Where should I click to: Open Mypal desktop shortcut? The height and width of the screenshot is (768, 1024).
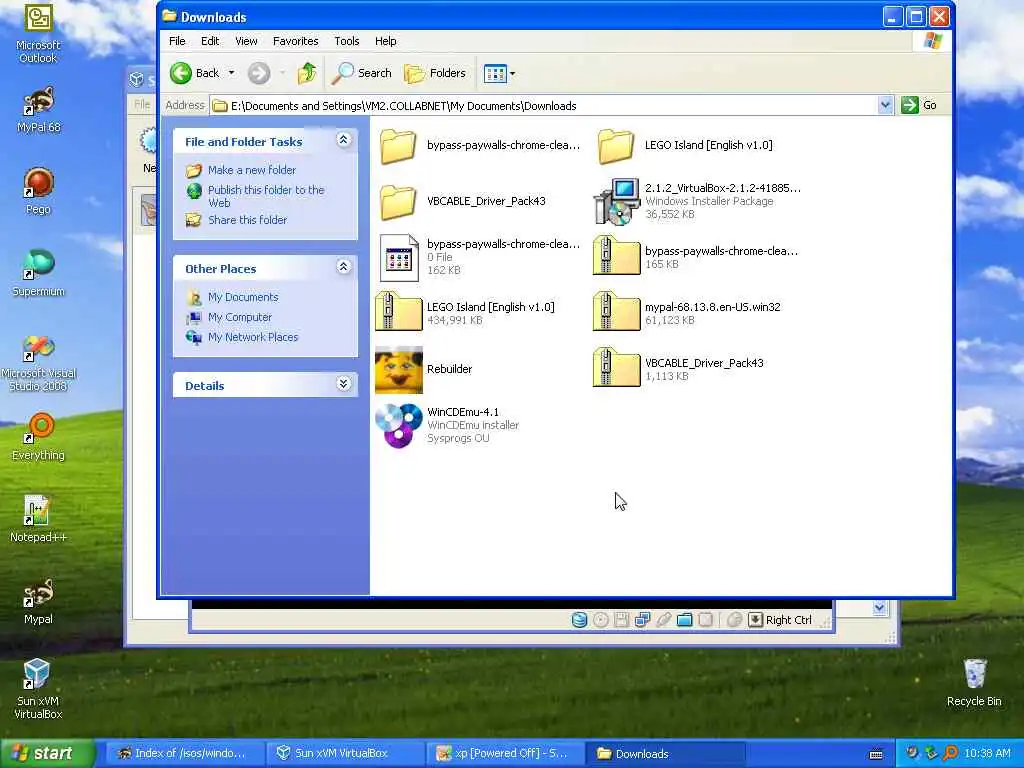click(x=39, y=601)
